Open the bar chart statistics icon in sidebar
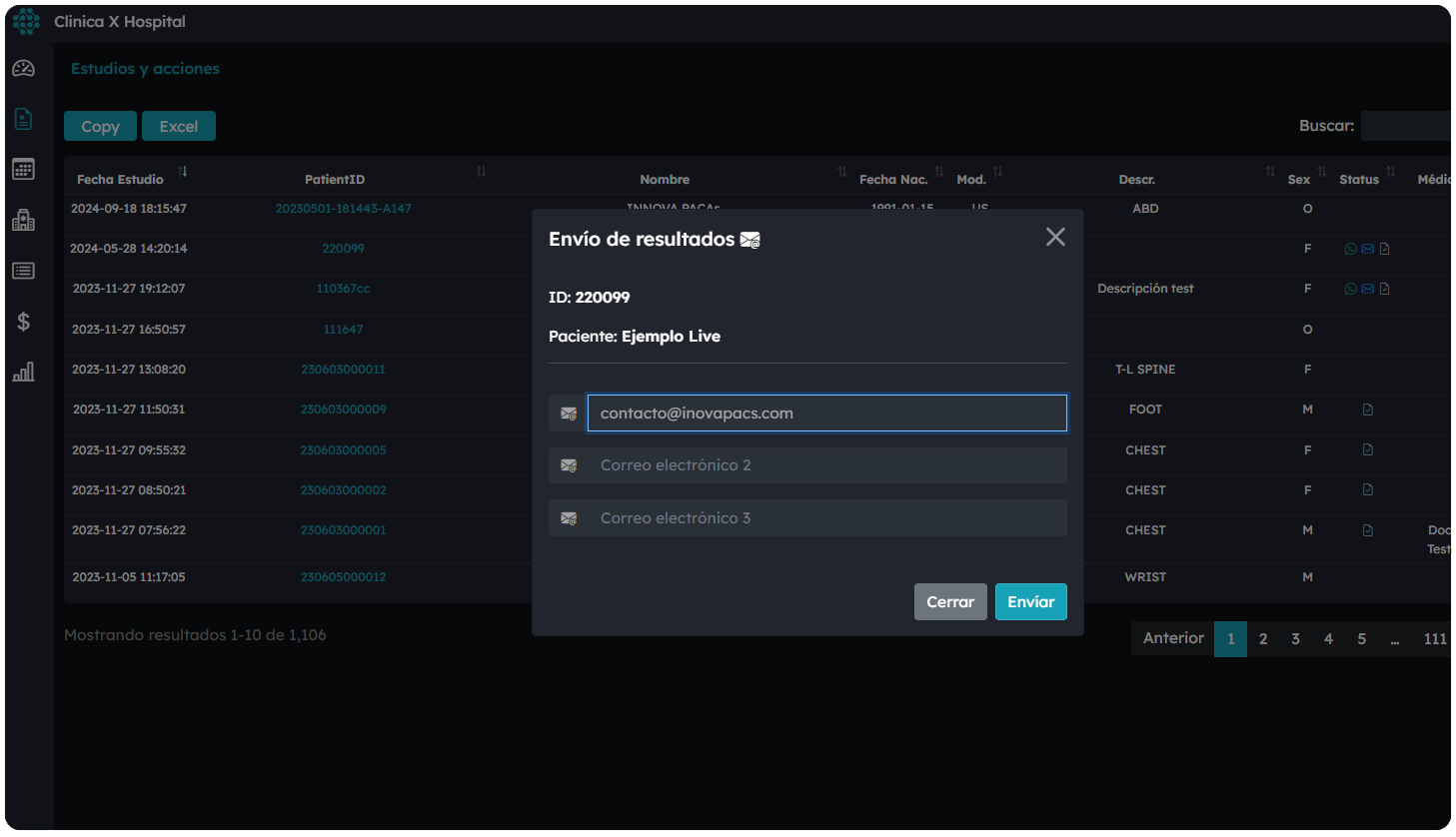Viewport: 1456px width, 837px height. coord(23,372)
